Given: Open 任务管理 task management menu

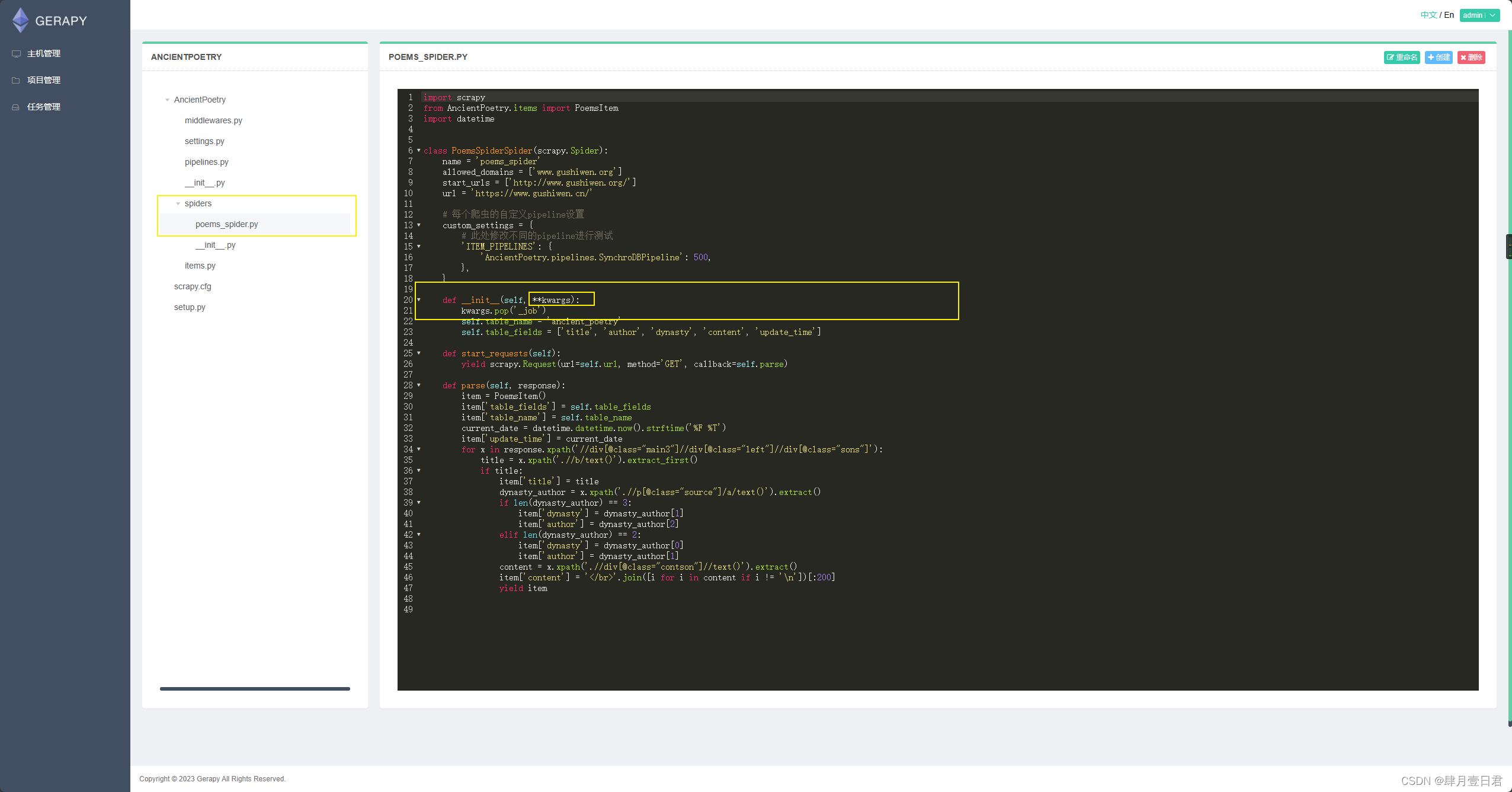Looking at the screenshot, I should (x=43, y=107).
